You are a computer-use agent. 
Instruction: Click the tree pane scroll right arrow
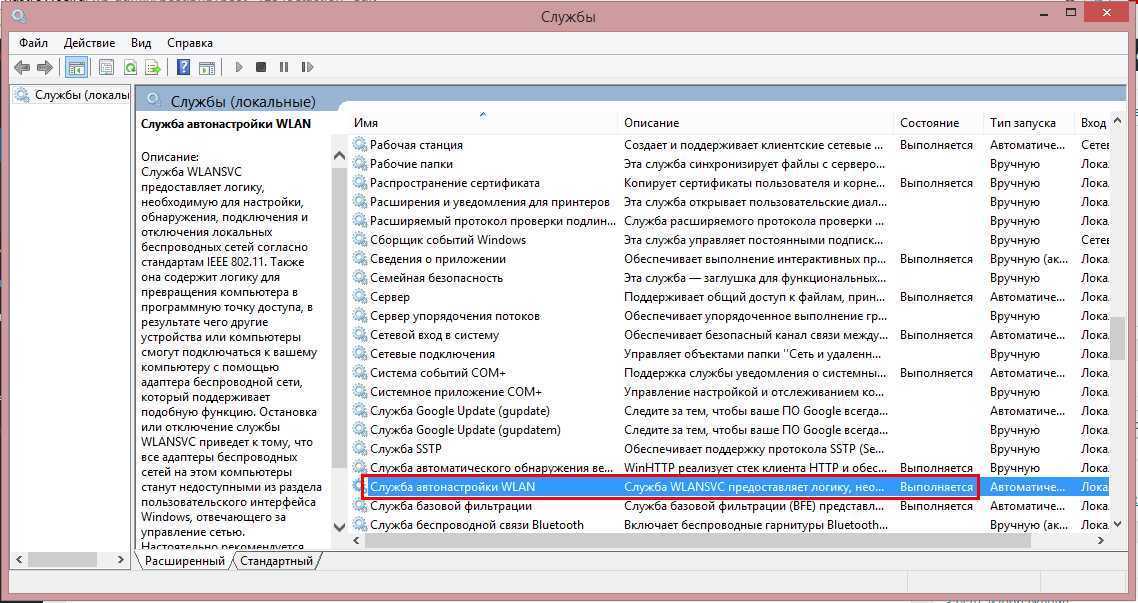point(120,559)
